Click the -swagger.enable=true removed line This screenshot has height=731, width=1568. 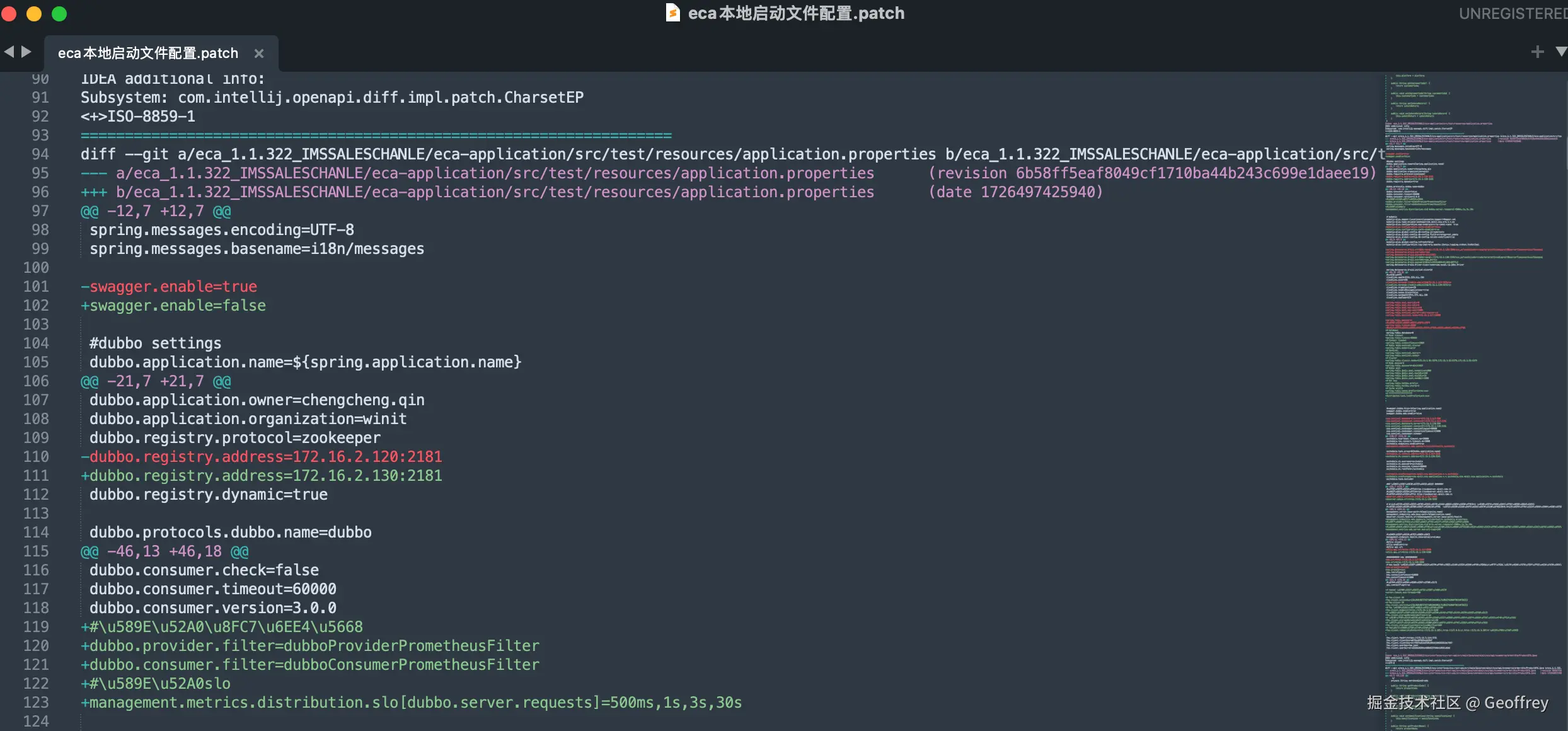coord(169,287)
